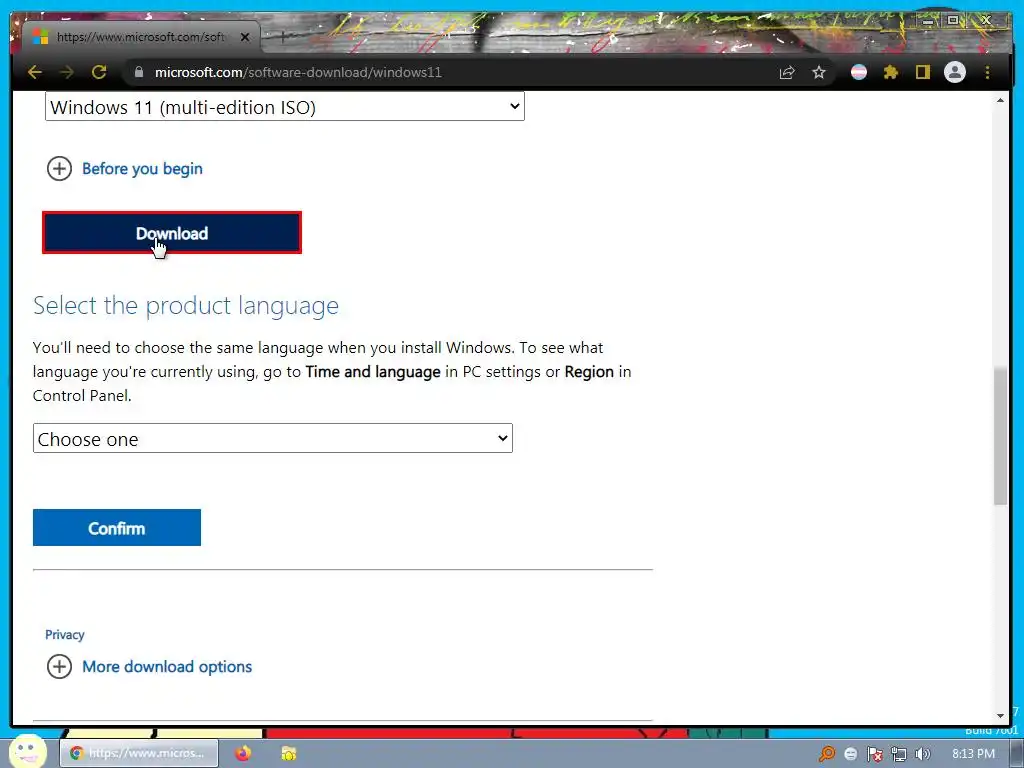Click the orange search tray icon
This screenshot has height=768, width=1024.
coord(827,754)
